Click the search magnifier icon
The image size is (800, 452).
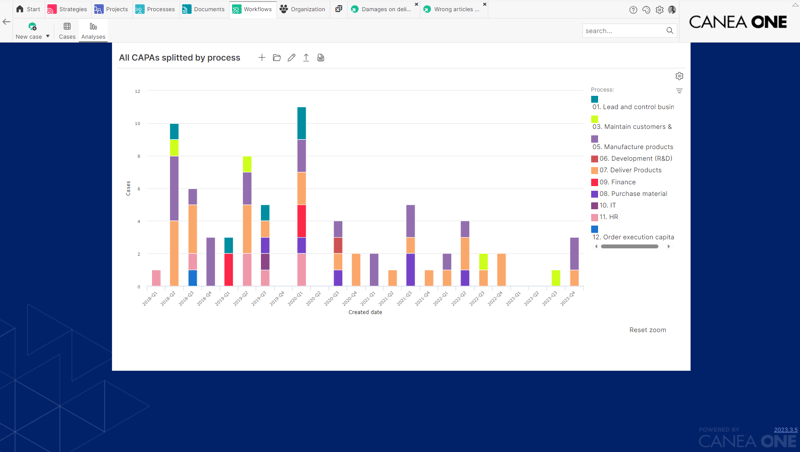click(x=670, y=31)
